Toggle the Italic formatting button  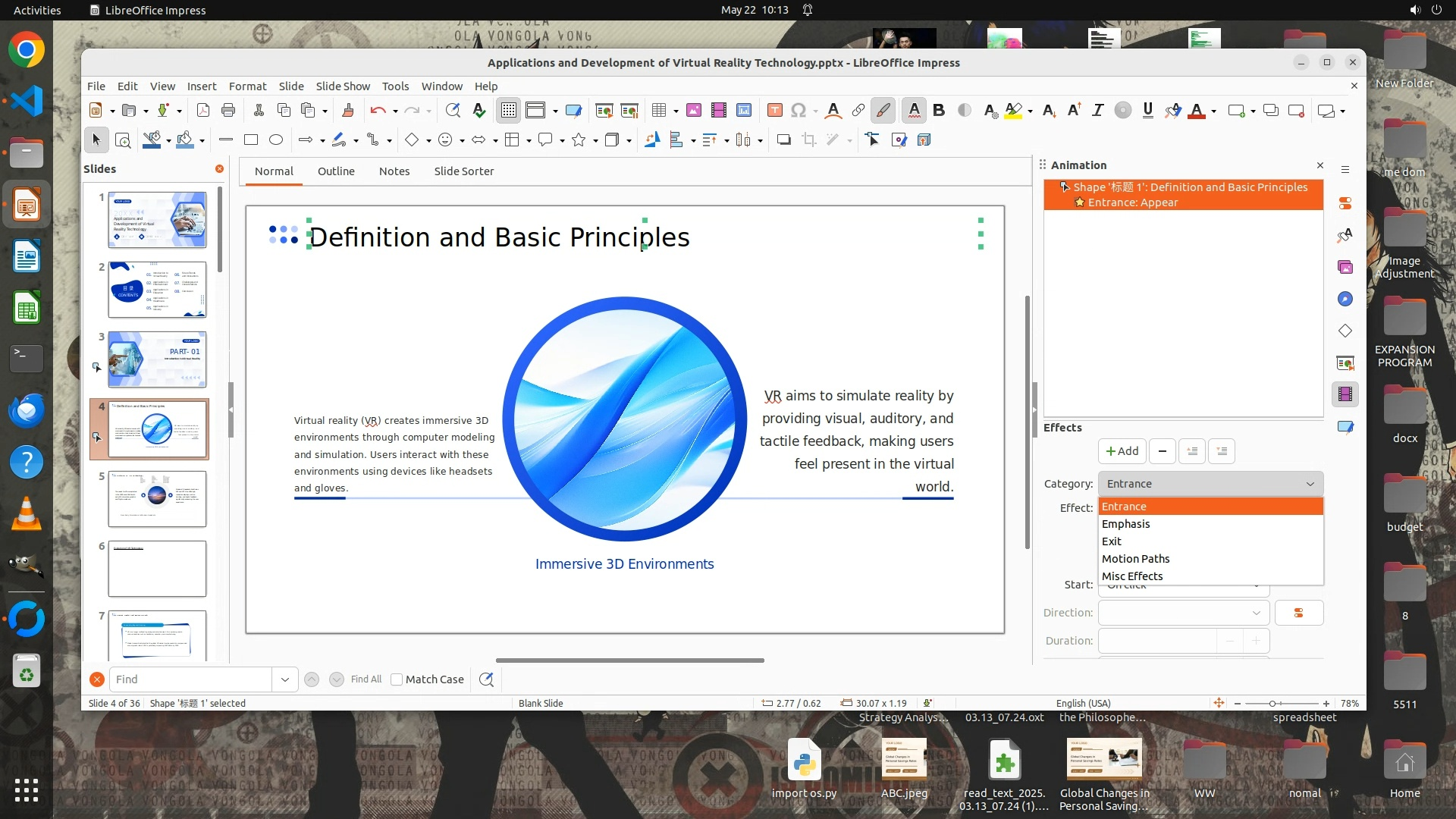click(1097, 111)
